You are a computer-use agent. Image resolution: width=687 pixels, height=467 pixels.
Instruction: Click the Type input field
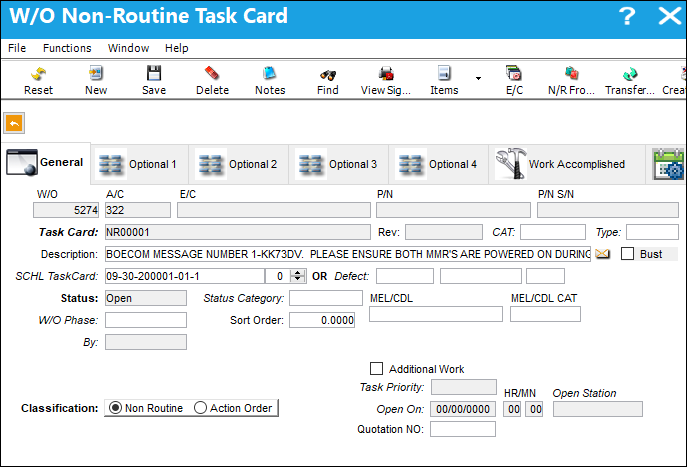pyautogui.click(x=652, y=232)
